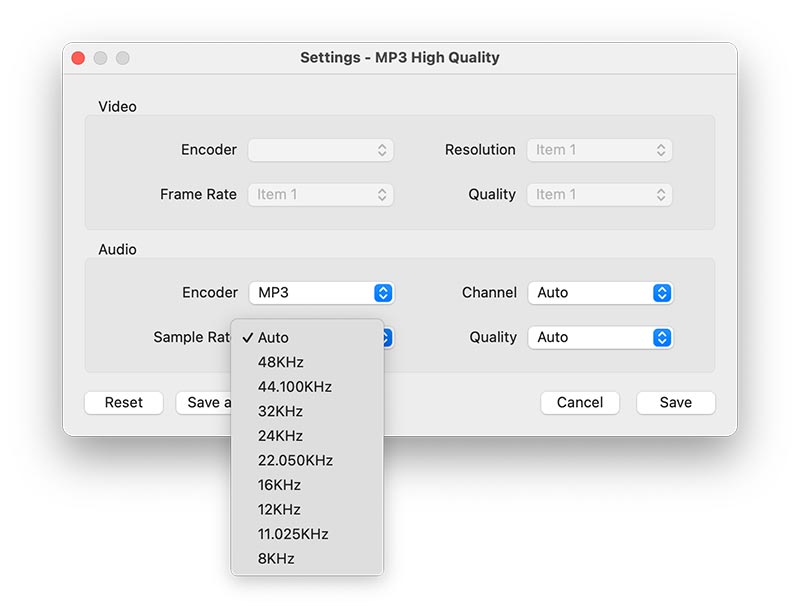This screenshot has width=800, height=606.
Task: Choose 44.100KHz from the sample rate list
Action: coord(296,386)
